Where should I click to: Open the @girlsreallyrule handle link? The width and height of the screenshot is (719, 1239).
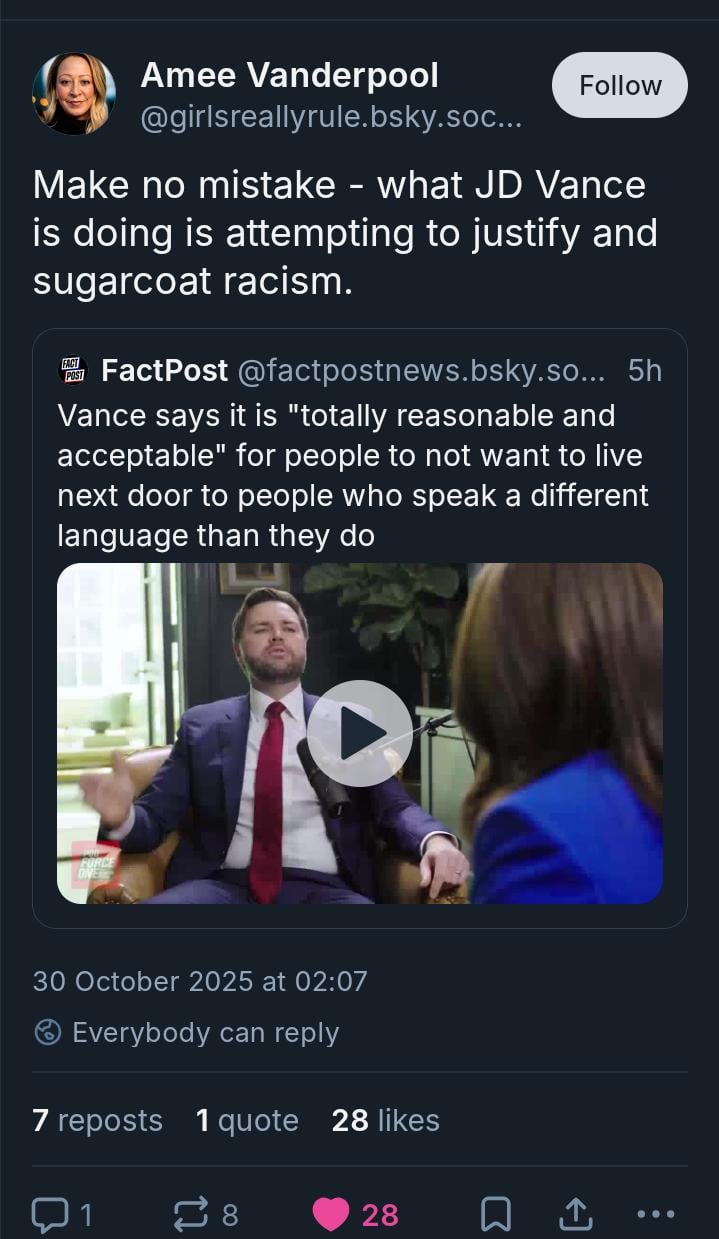330,121
